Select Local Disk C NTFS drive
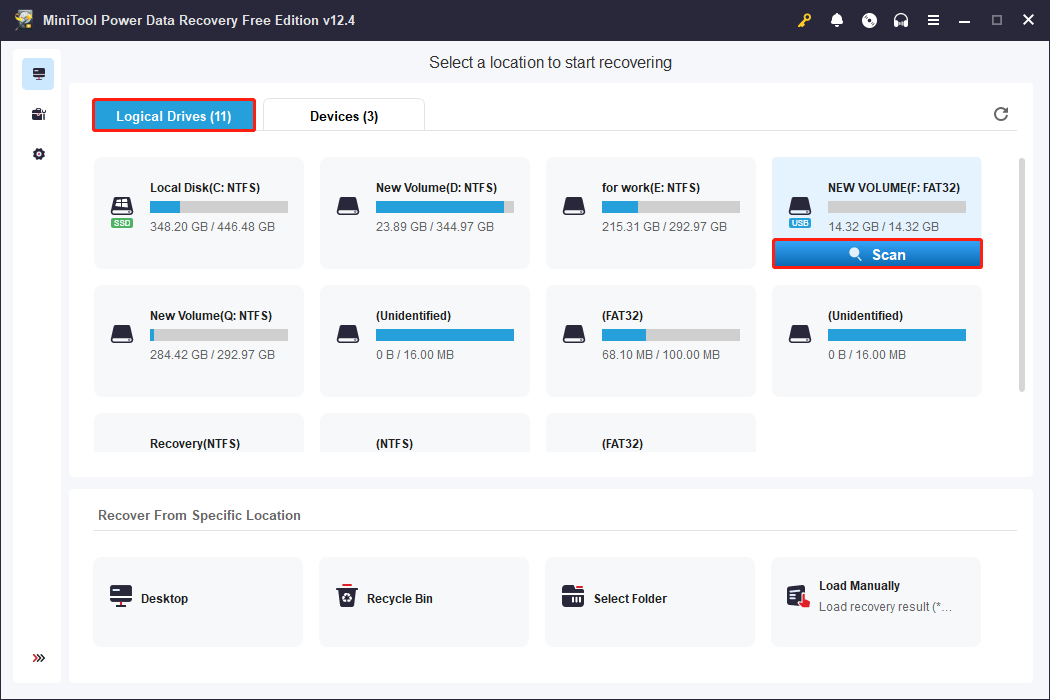Viewport: 1050px width, 700px height. click(x=199, y=212)
